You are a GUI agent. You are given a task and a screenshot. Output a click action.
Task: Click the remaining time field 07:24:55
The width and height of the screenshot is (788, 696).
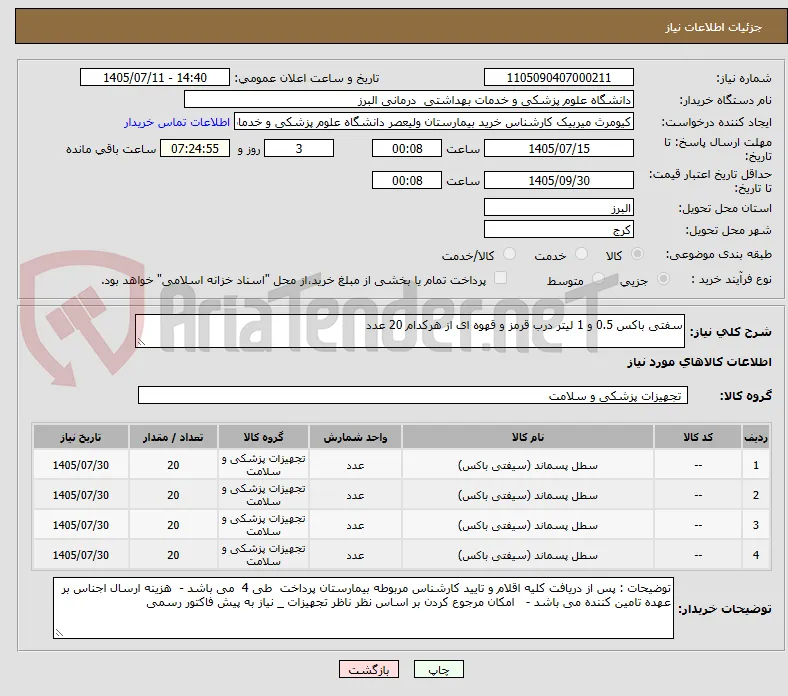[195, 148]
